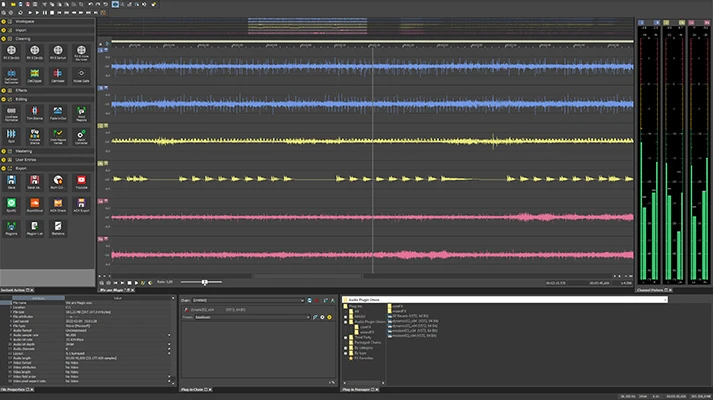Expand the Effects section
The width and height of the screenshot is (713, 400).
21,90
